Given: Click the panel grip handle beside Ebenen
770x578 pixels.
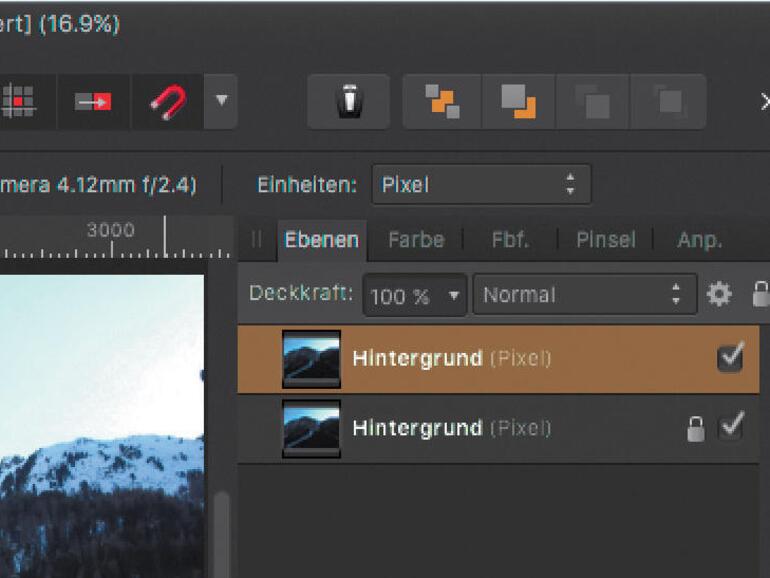Looking at the screenshot, I should [256, 240].
